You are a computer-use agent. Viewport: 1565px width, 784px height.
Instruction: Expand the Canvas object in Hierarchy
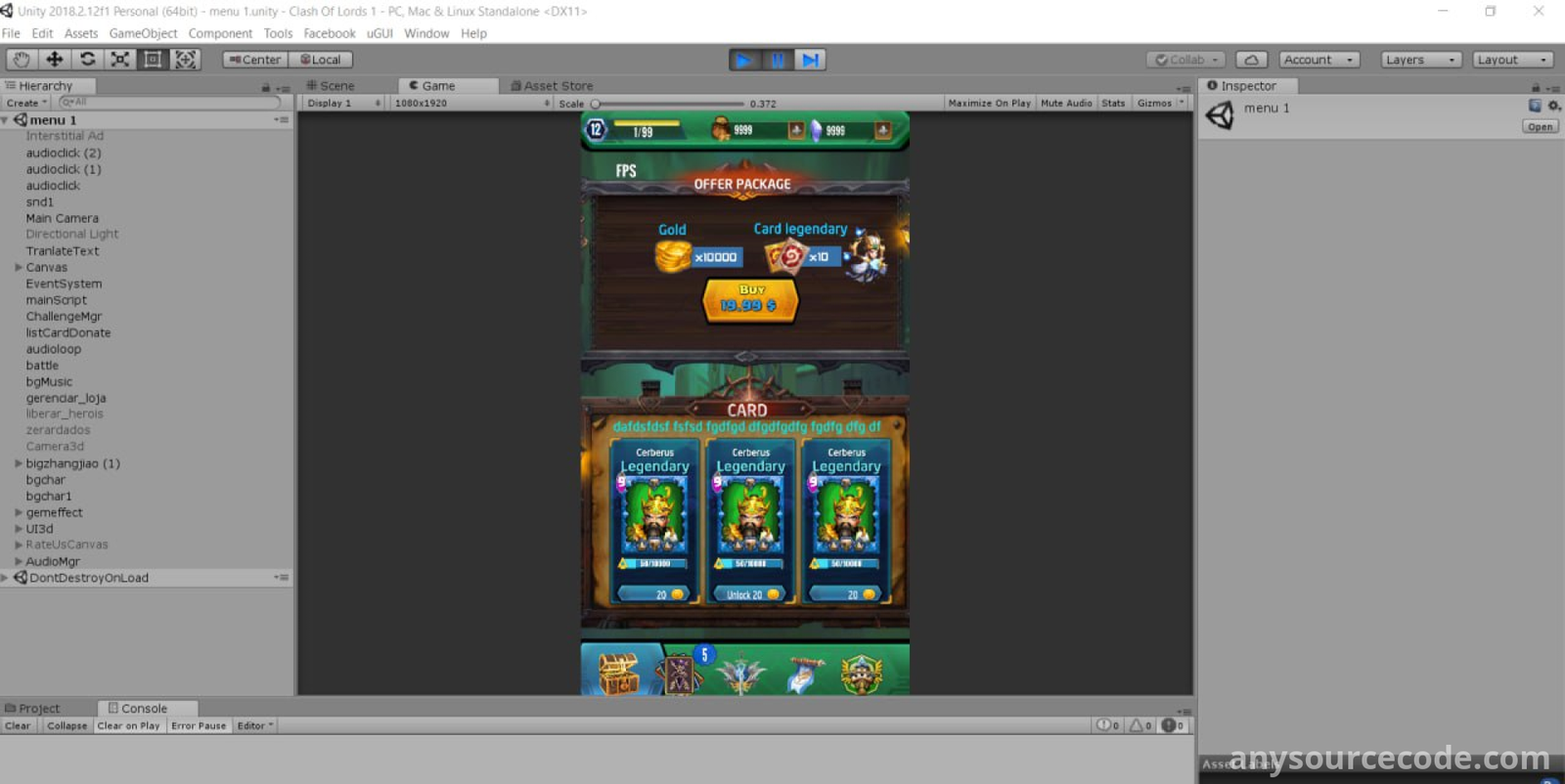[19, 268]
